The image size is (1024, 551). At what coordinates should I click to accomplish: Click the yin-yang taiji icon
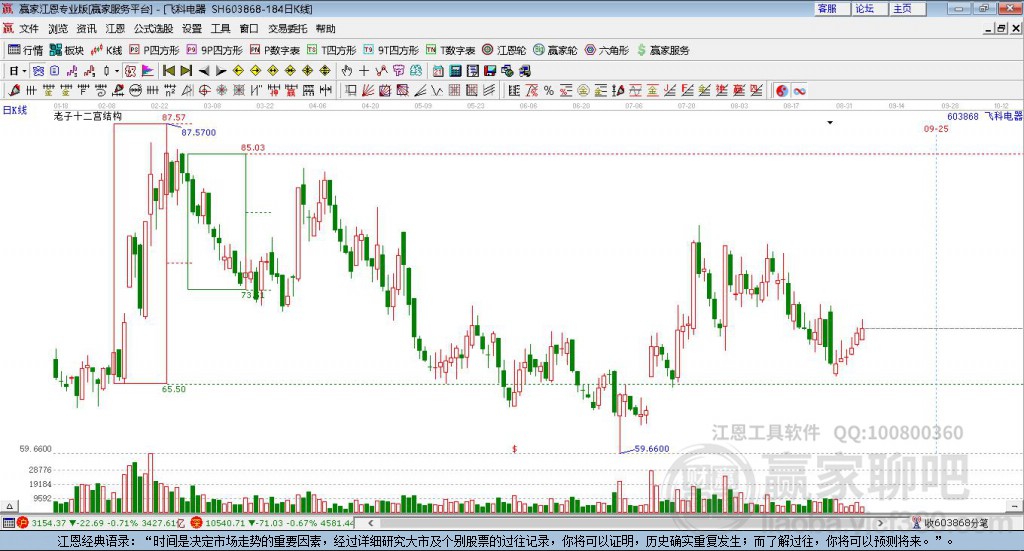(782, 91)
